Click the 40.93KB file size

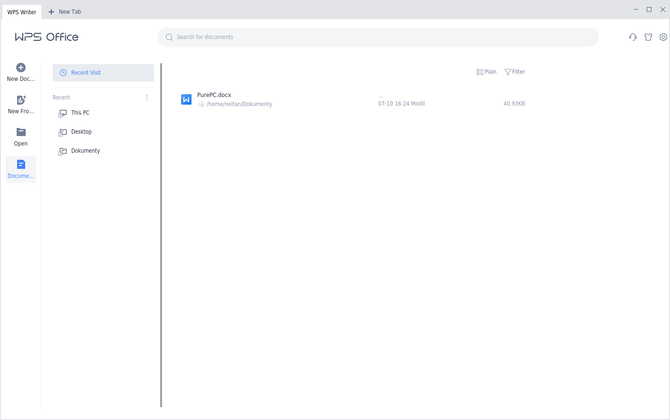coord(514,103)
